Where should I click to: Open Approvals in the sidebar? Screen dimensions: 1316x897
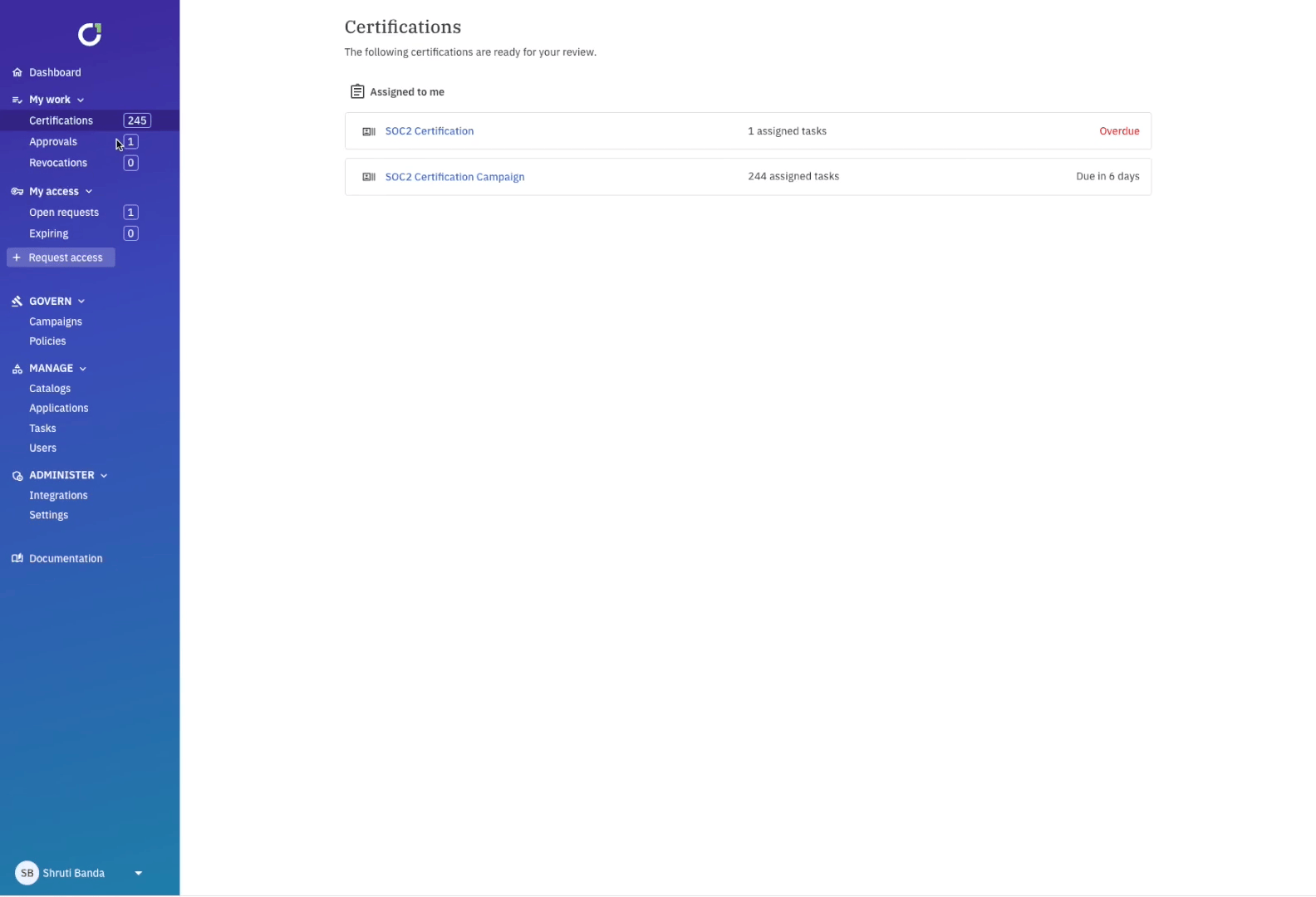pyautogui.click(x=53, y=142)
